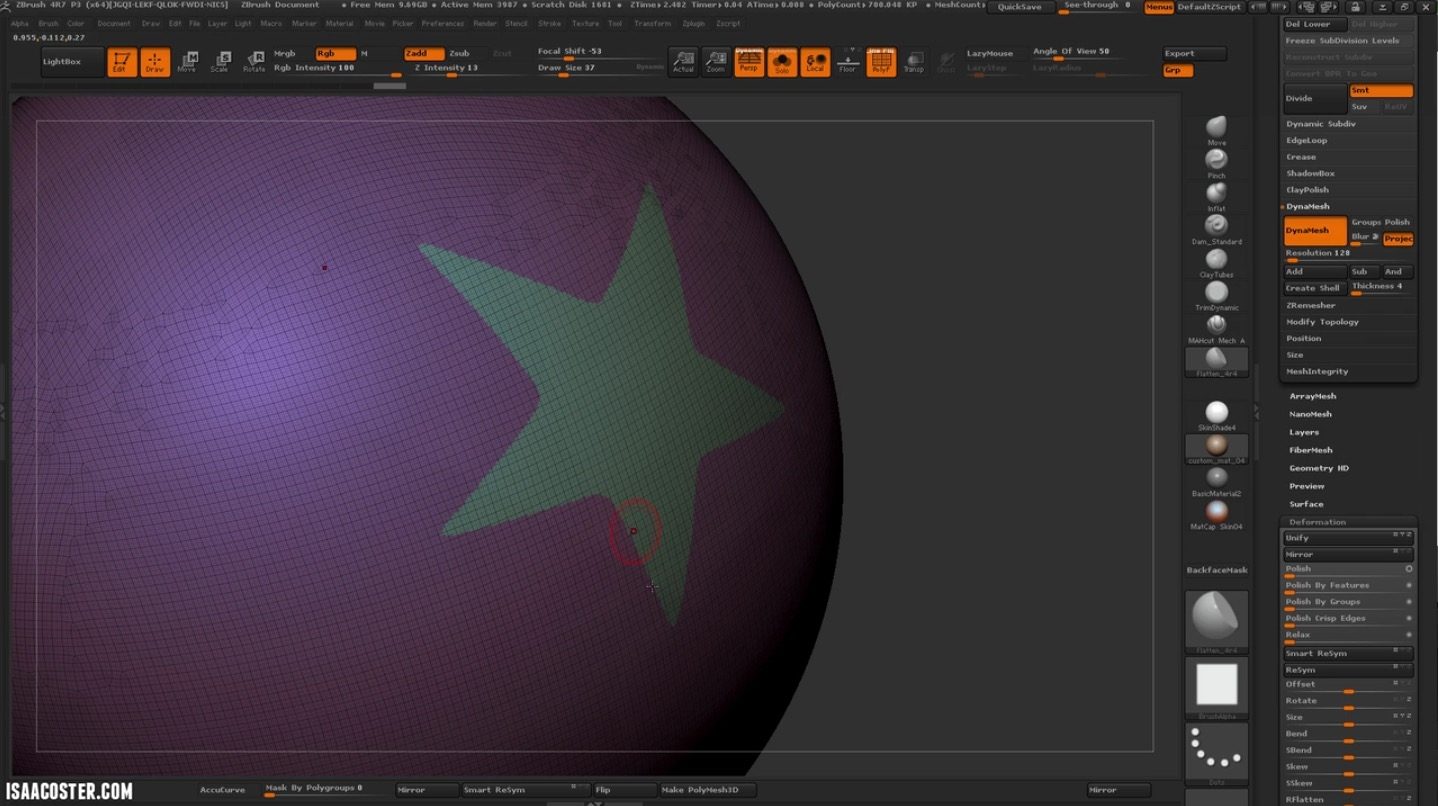1438x806 pixels.
Task: Click the Actual size view icon
Action: point(683,62)
